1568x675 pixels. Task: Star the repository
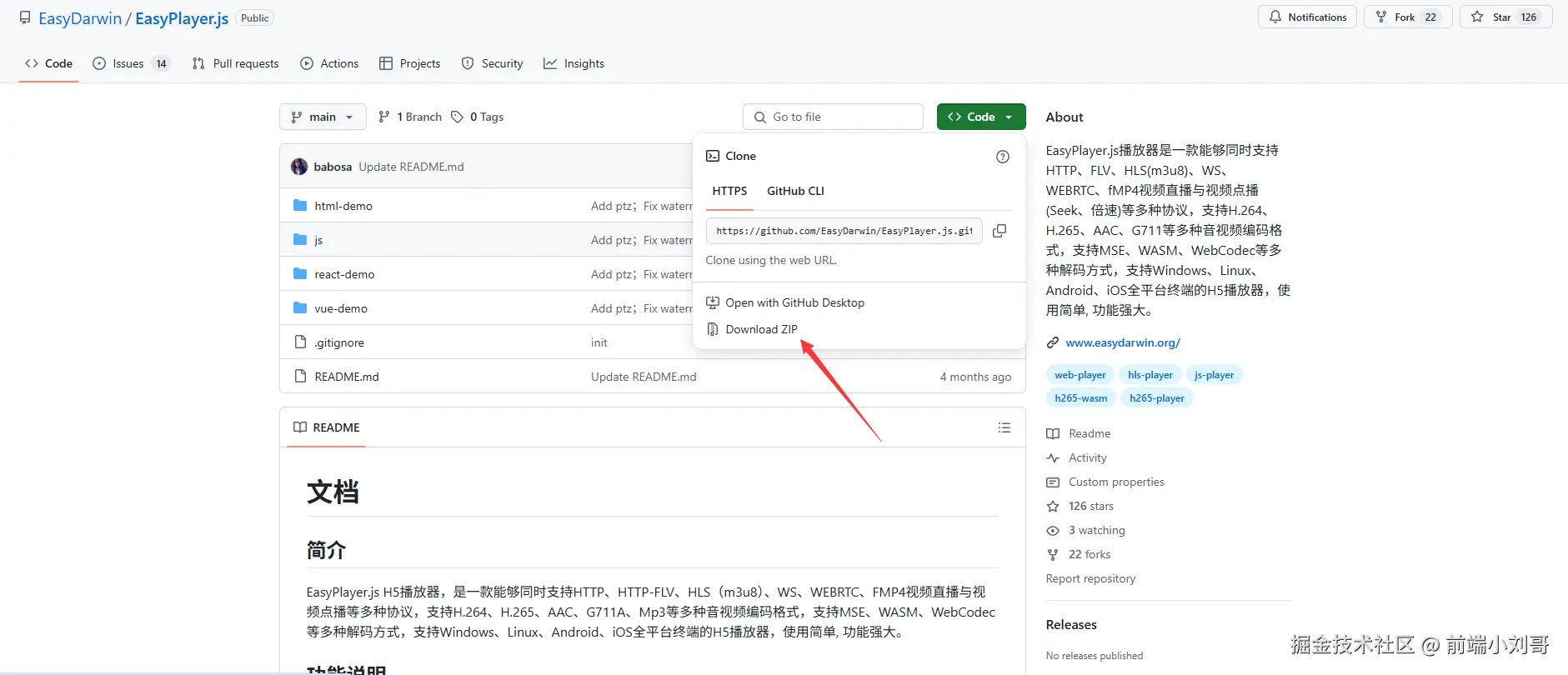(x=1505, y=17)
